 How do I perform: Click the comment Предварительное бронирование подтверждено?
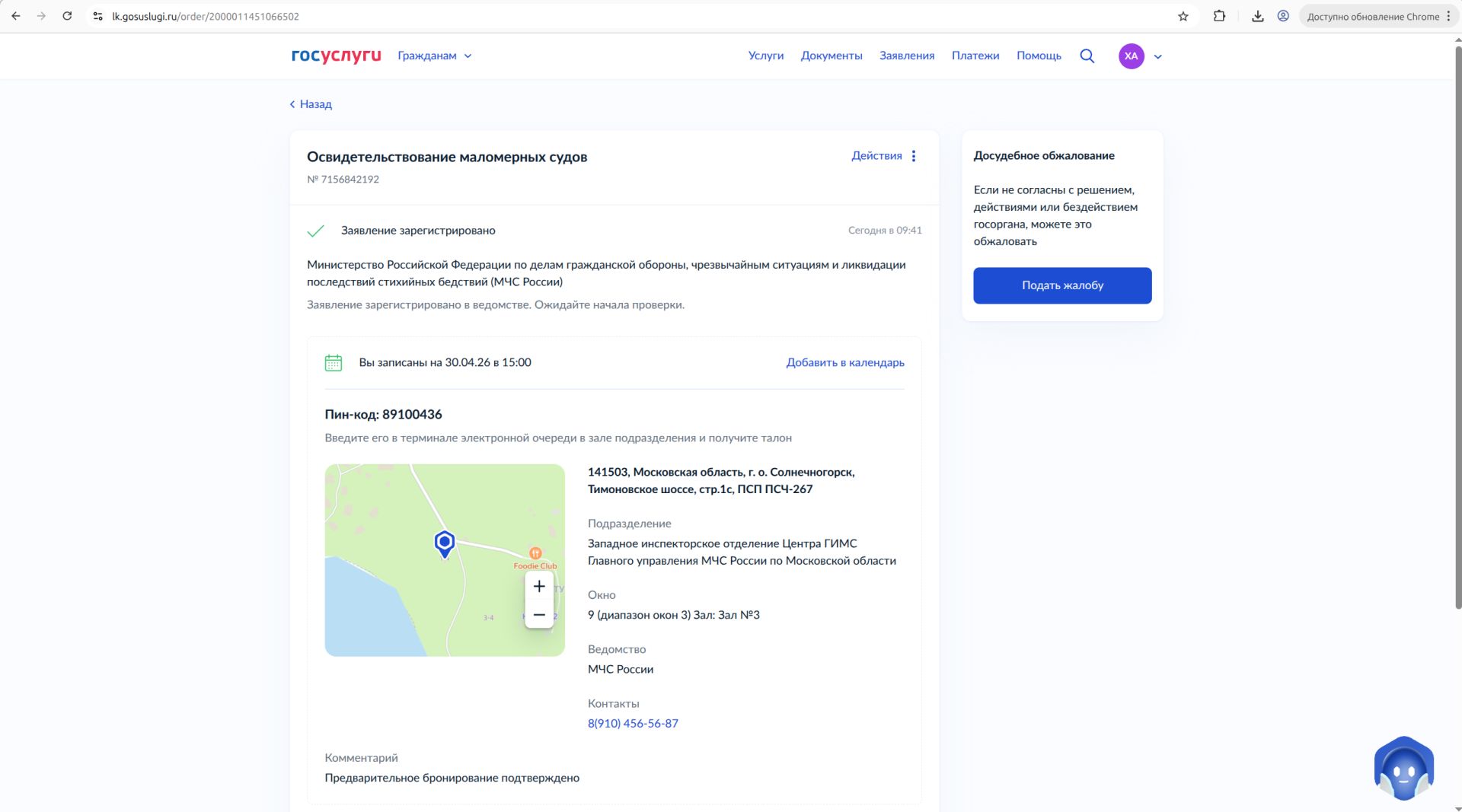point(452,778)
